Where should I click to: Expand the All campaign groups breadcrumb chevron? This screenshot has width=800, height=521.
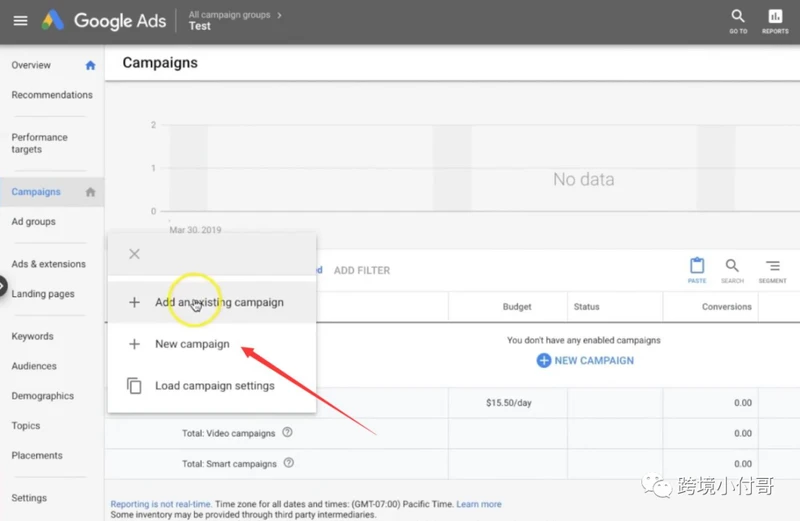279,15
